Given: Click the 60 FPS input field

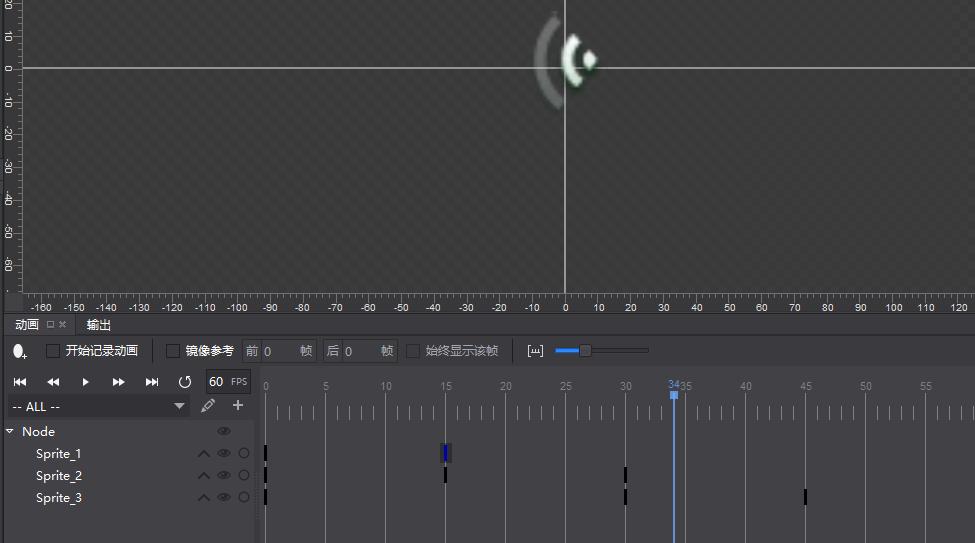Looking at the screenshot, I should click(x=228, y=382).
